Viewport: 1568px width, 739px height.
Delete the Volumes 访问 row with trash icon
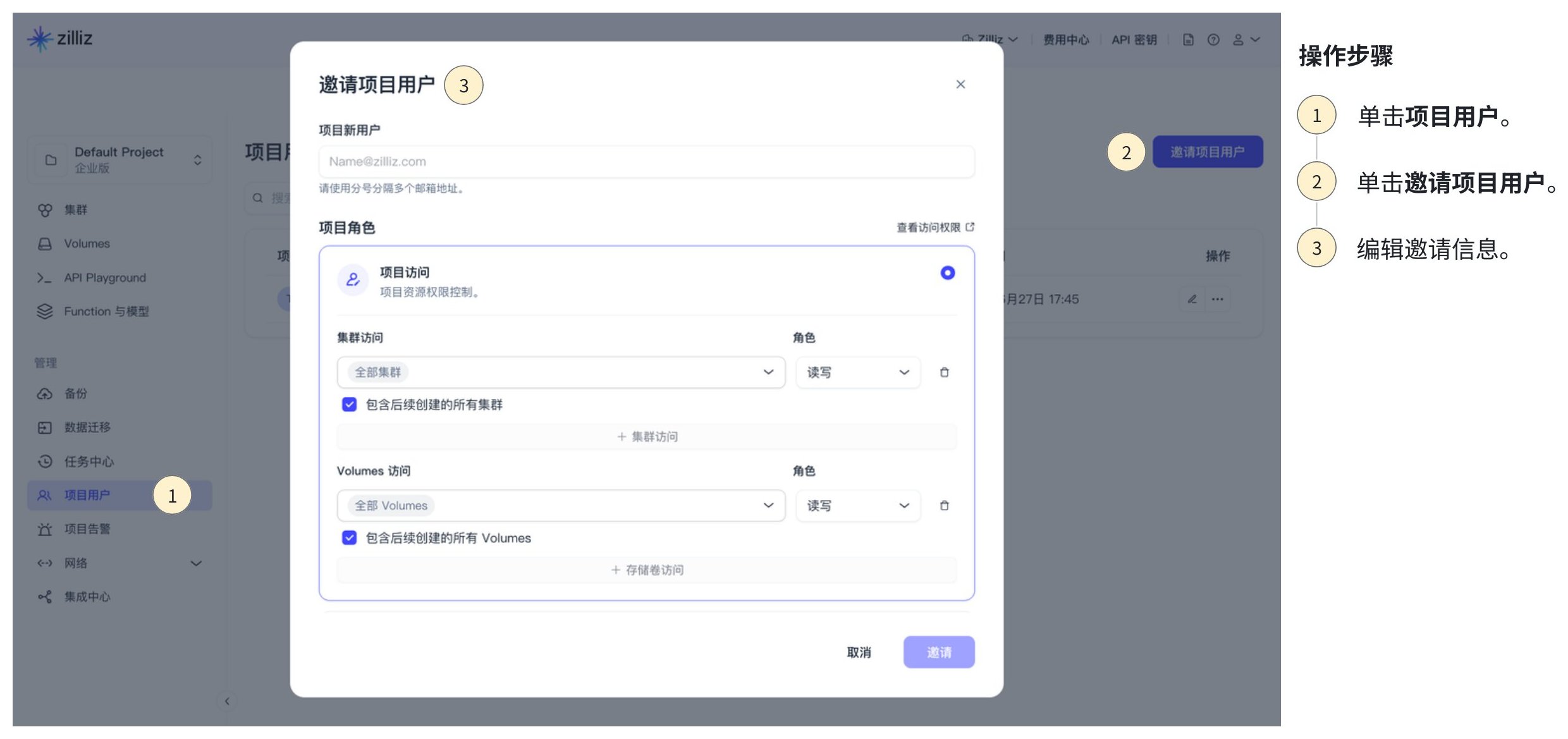944,506
